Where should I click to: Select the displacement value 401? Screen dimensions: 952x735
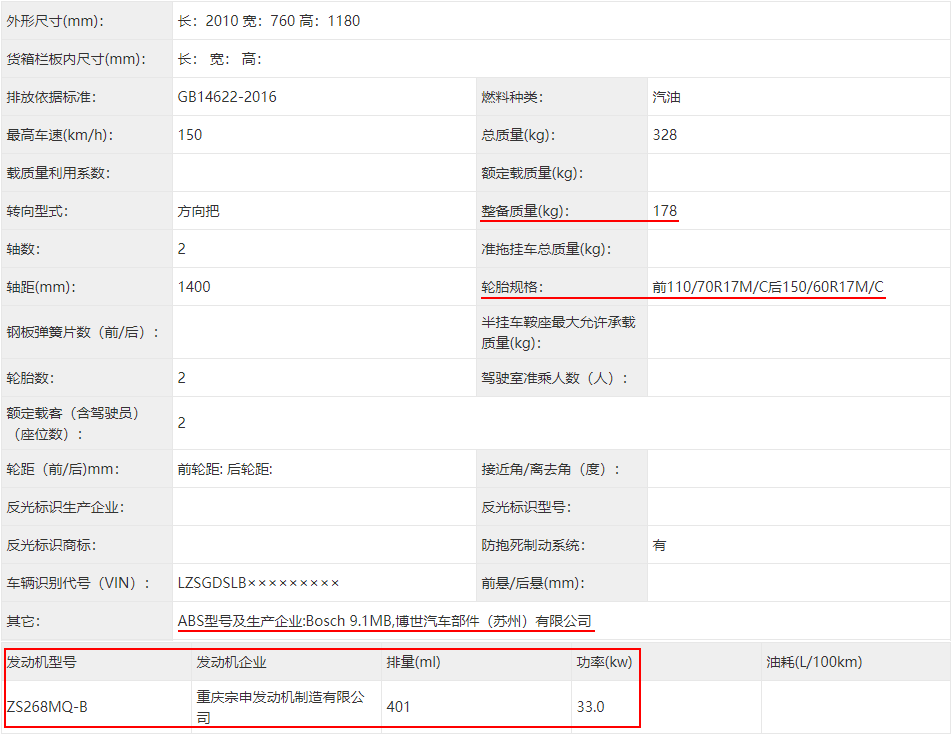[398, 706]
